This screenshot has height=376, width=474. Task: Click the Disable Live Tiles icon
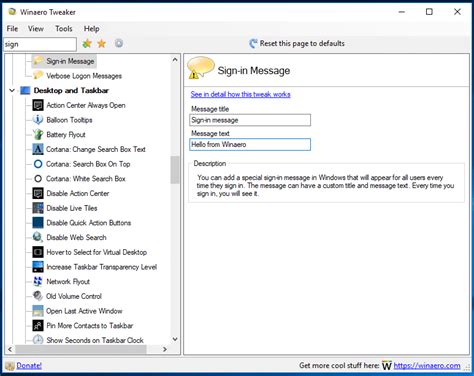pos(38,208)
